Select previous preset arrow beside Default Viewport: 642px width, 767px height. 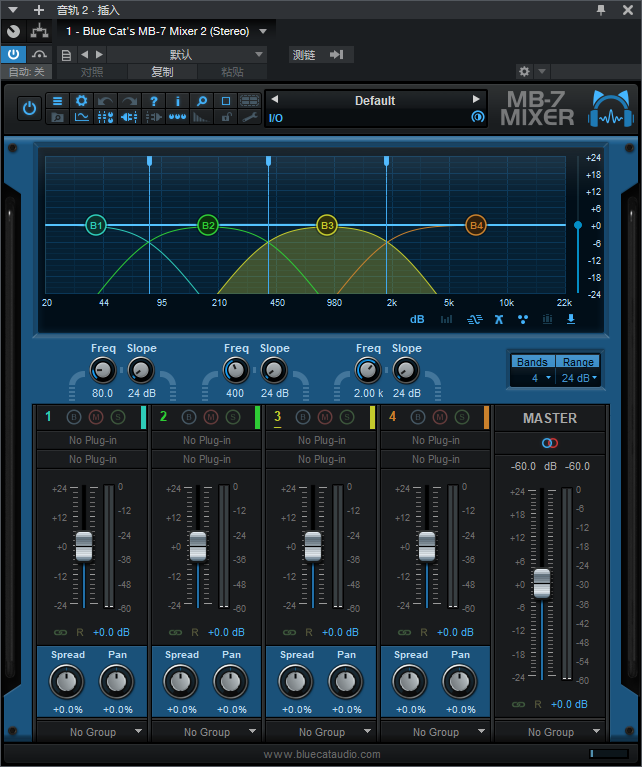(275, 99)
